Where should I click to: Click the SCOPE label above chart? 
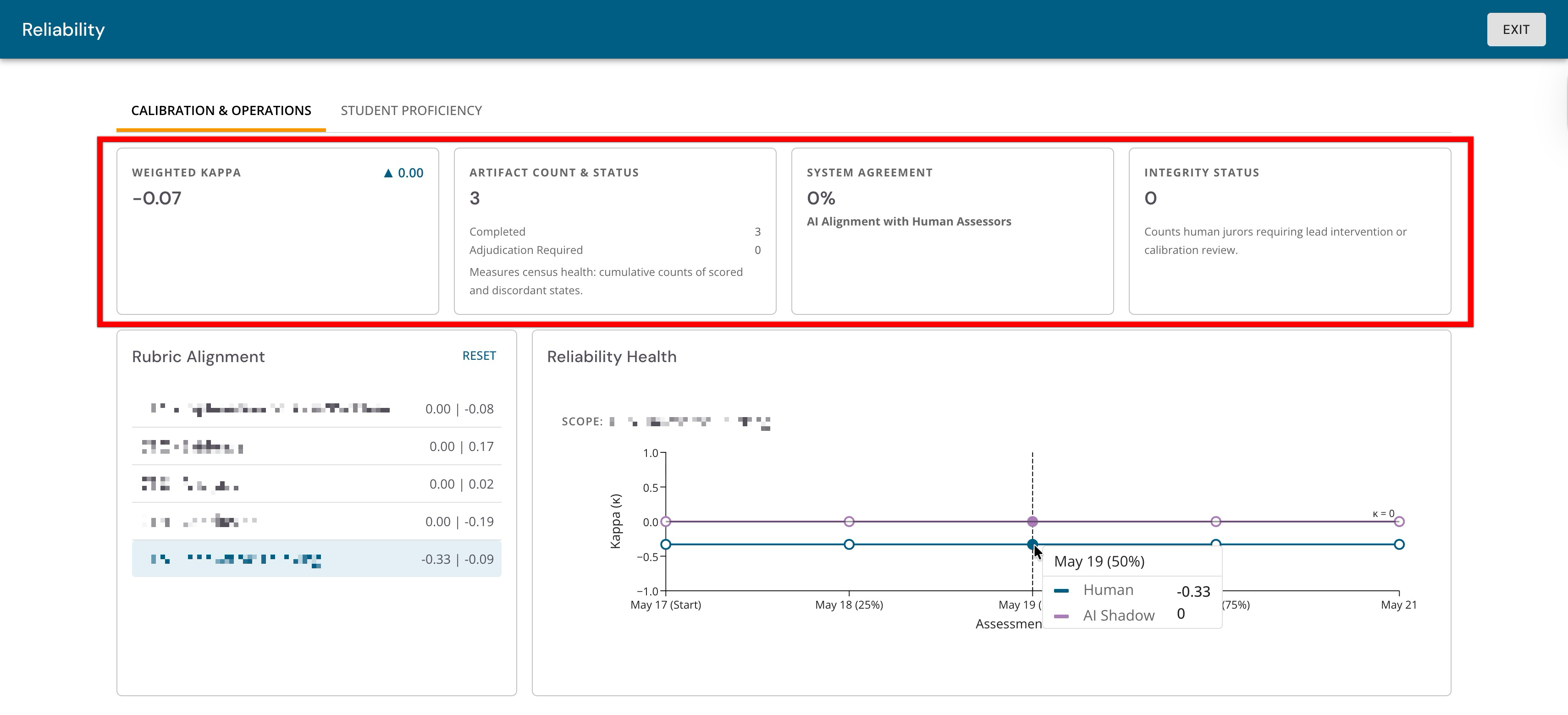[582, 422]
